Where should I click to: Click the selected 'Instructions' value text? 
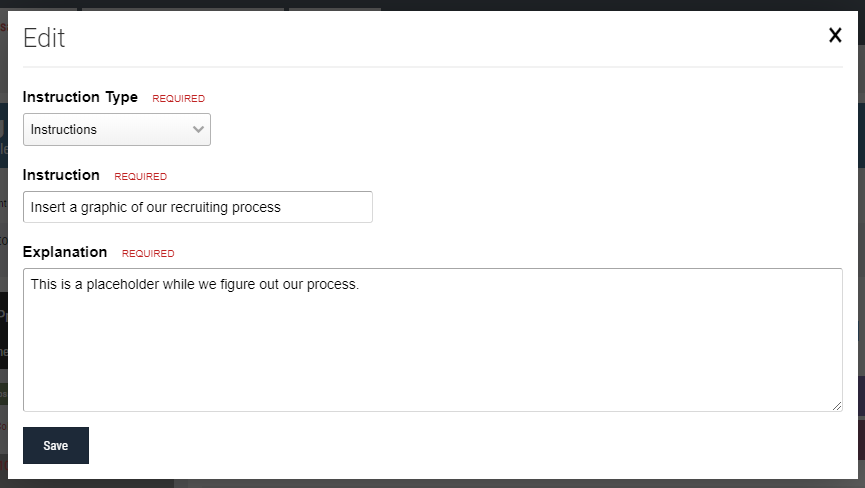64,129
